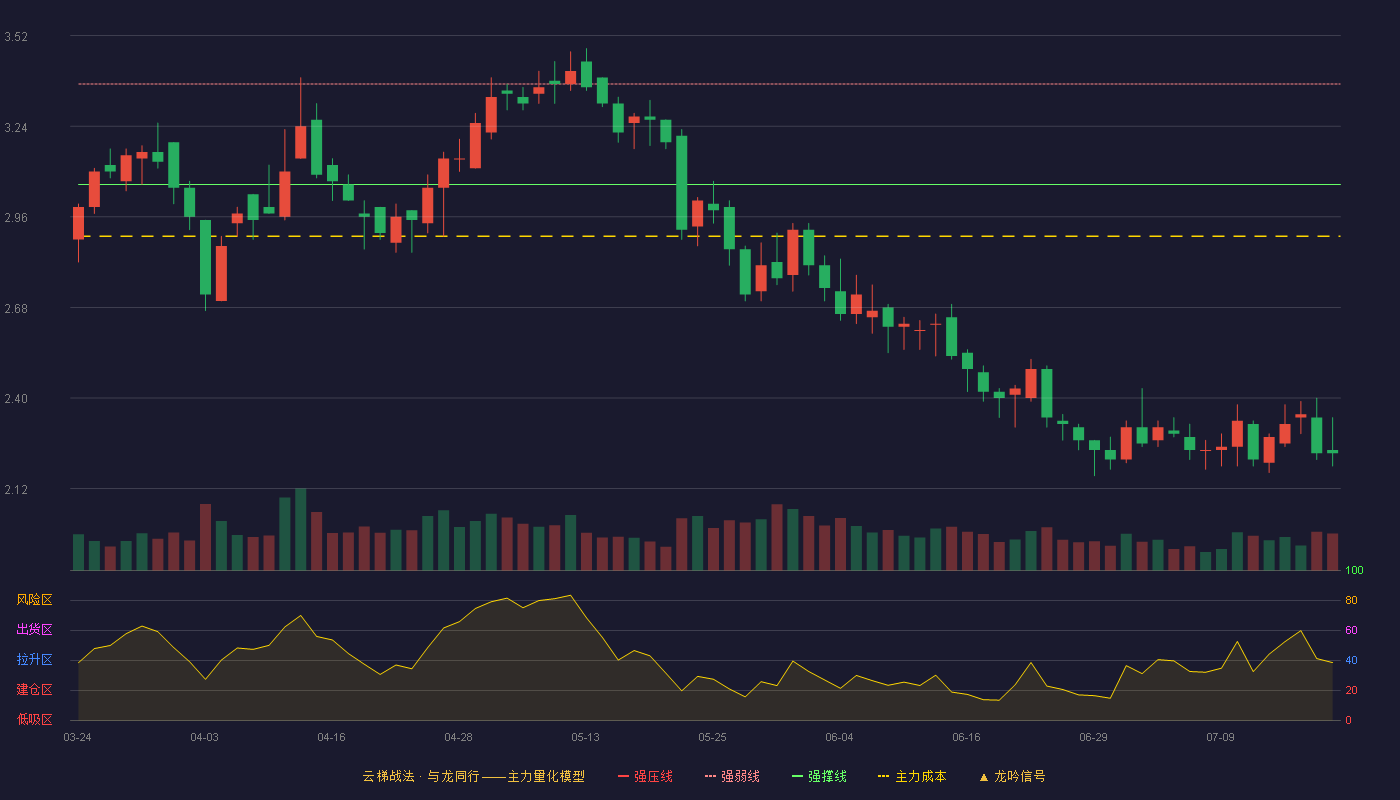Click the 04-28 date label
This screenshot has width=1400, height=800.
coord(458,737)
